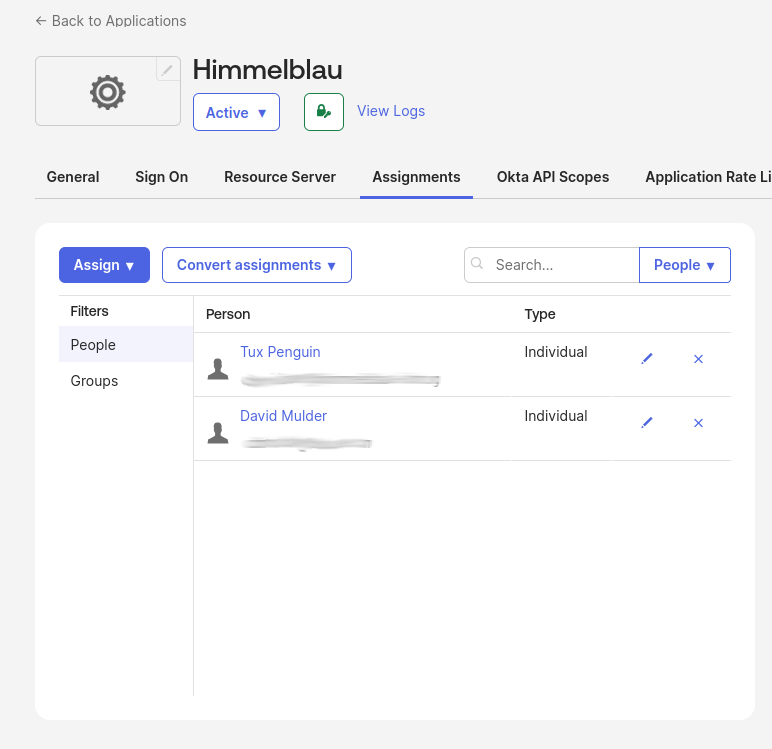The width and height of the screenshot is (772, 749).
Task: Click the search magnifier icon
Action: click(x=477, y=263)
